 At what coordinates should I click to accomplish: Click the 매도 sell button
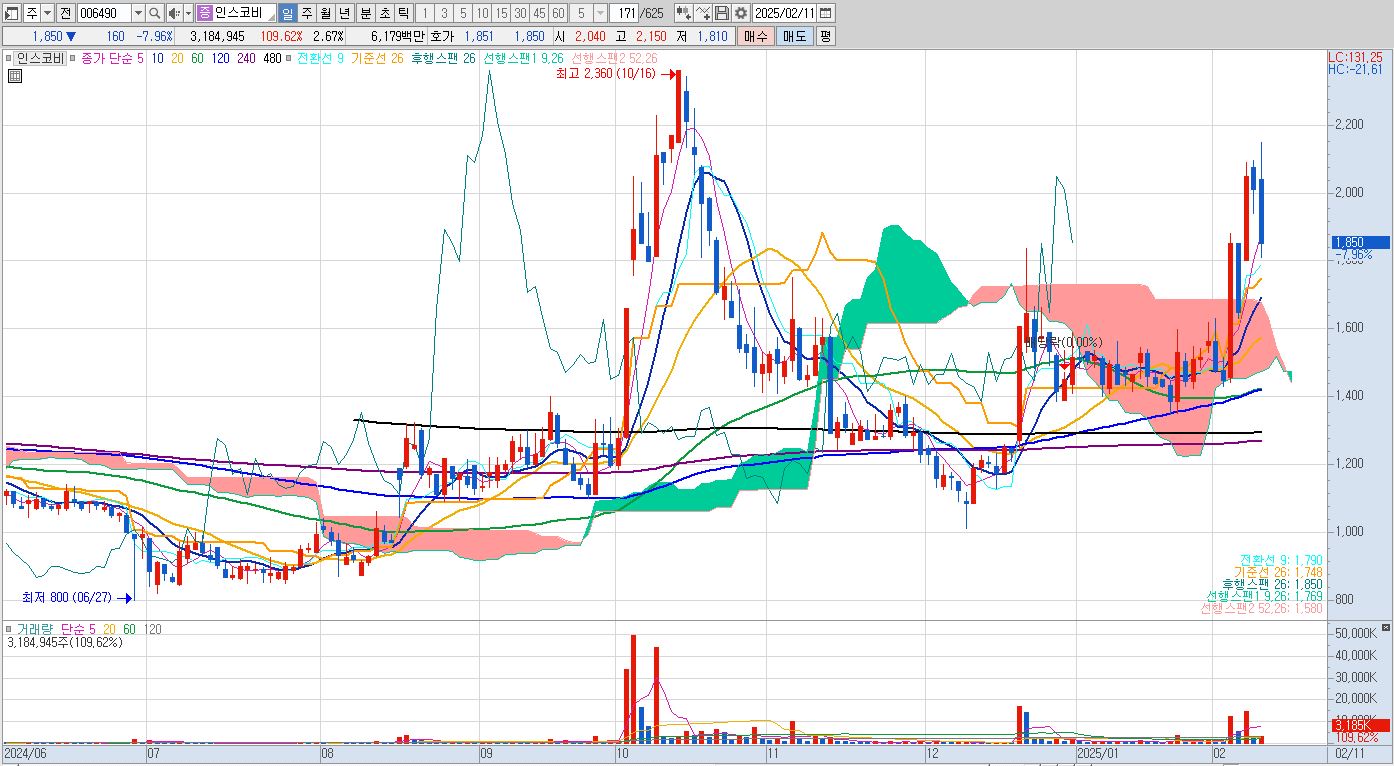point(794,36)
